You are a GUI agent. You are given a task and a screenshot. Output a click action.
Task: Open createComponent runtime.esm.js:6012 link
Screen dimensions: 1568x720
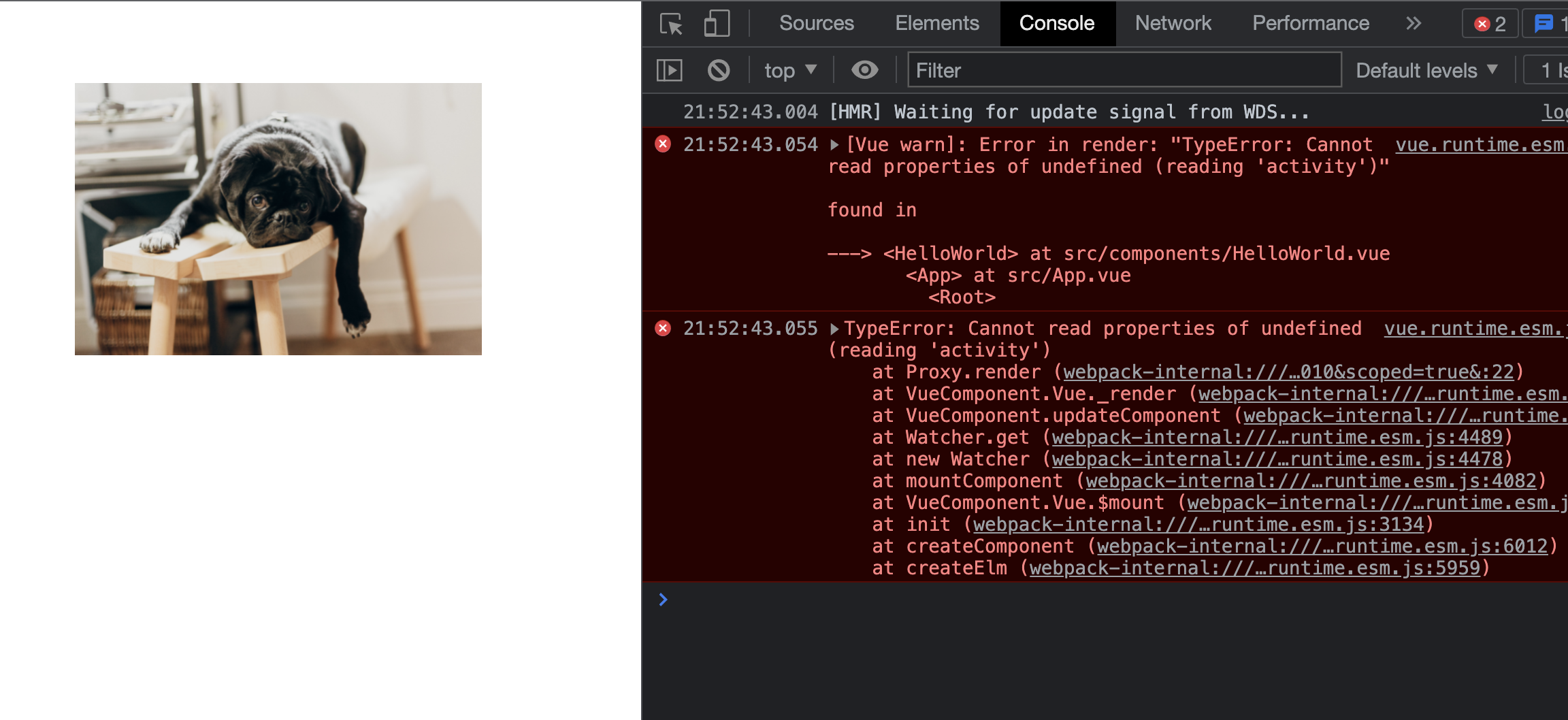point(1322,546)
